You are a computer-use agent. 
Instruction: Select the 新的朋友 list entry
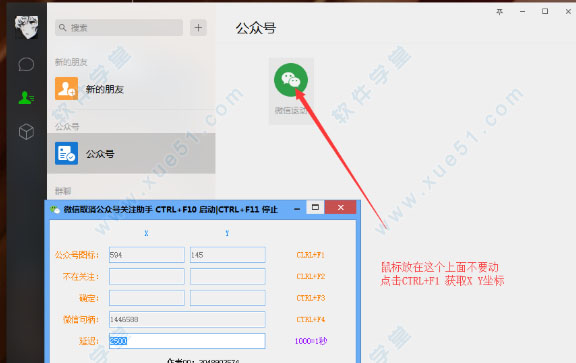click(132, 89)
